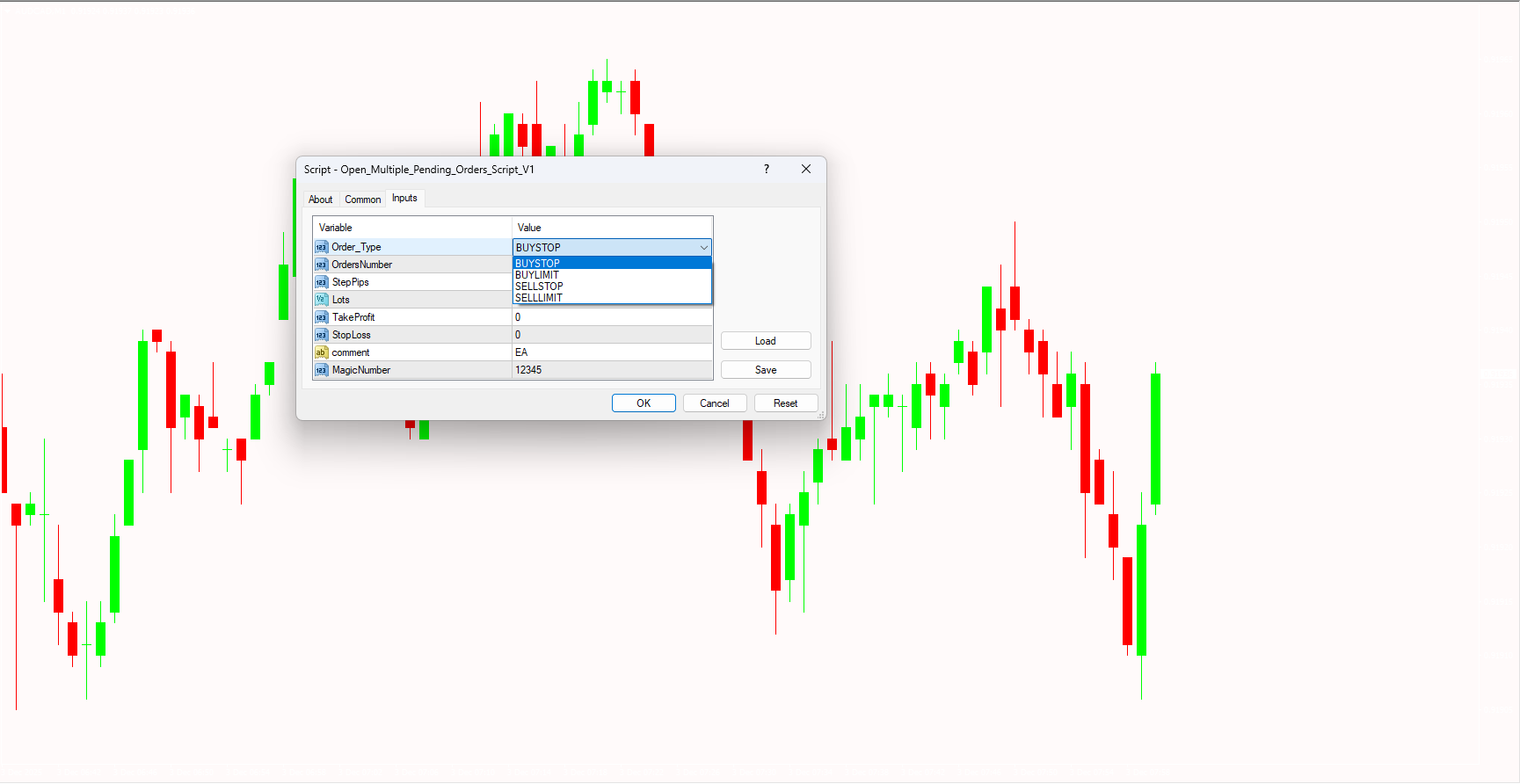This screenshot has width=1520, height=784.
Task: Click the StepPips row icon
Action: (321, 282)
